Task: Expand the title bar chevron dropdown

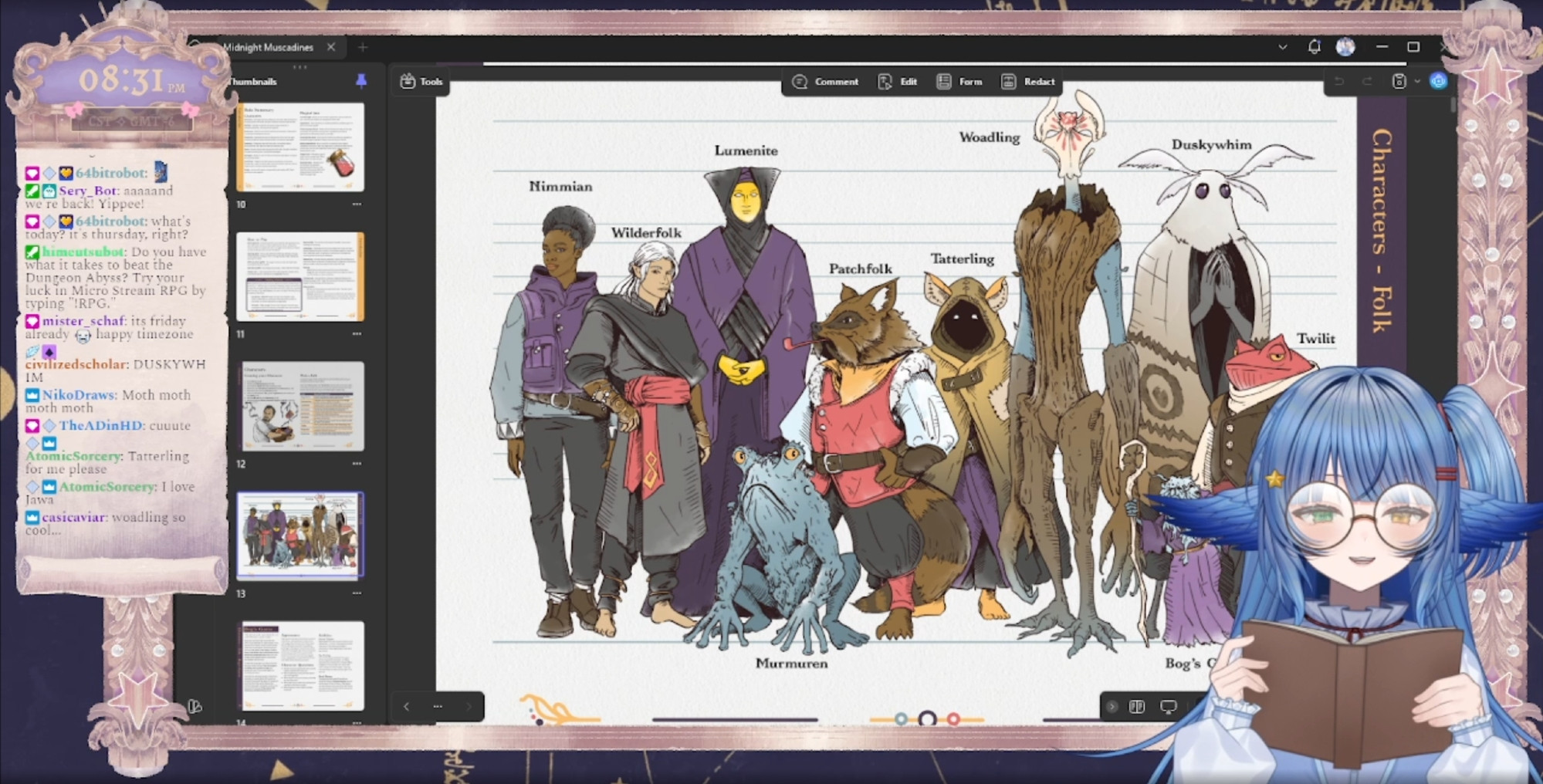Action: [1282, 47]
